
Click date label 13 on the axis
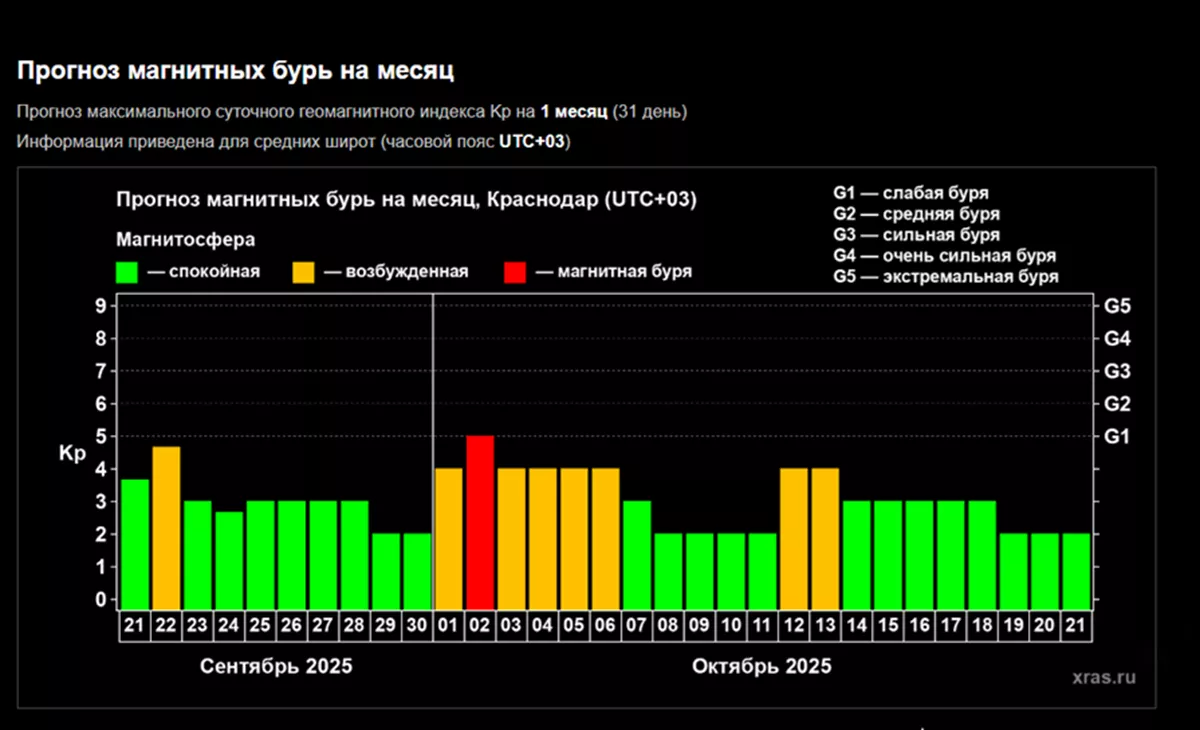tap(825, 625)
